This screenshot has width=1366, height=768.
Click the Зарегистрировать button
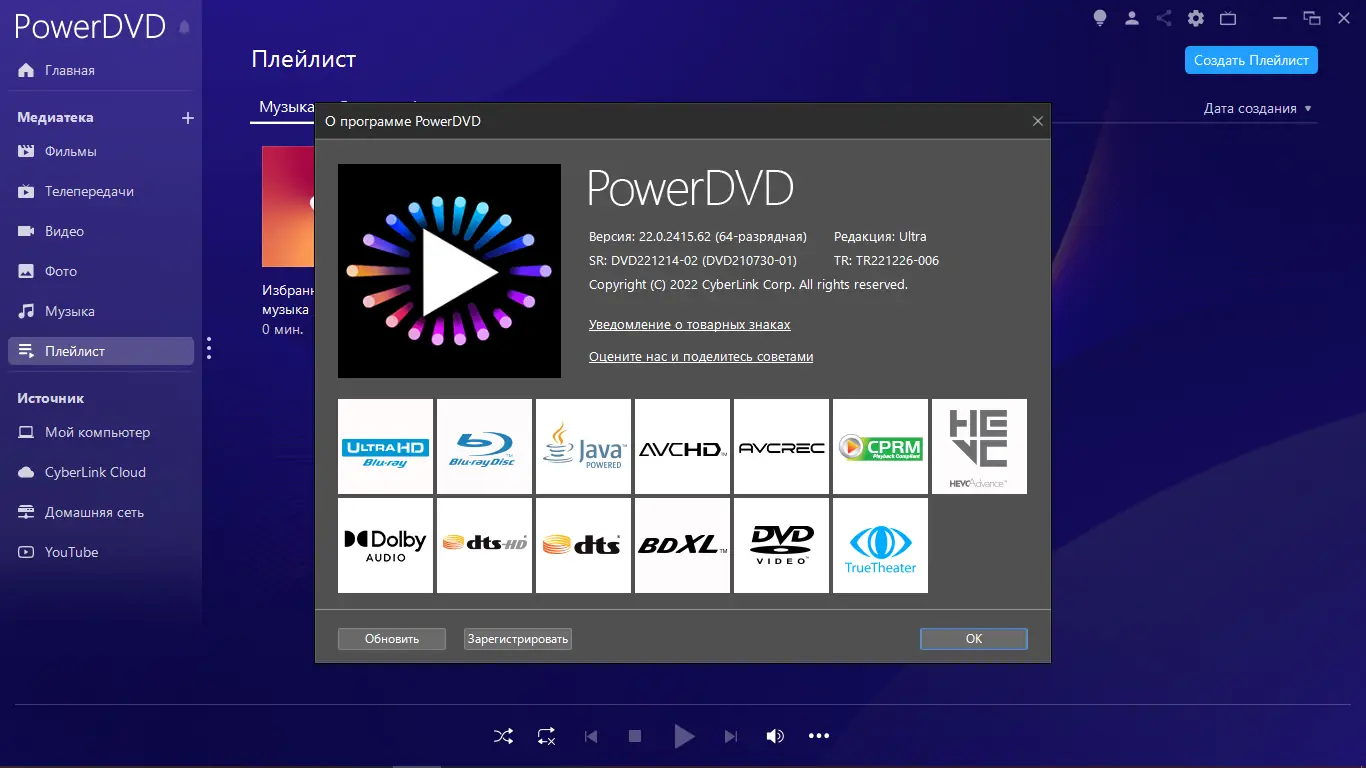tap(518, 639)
